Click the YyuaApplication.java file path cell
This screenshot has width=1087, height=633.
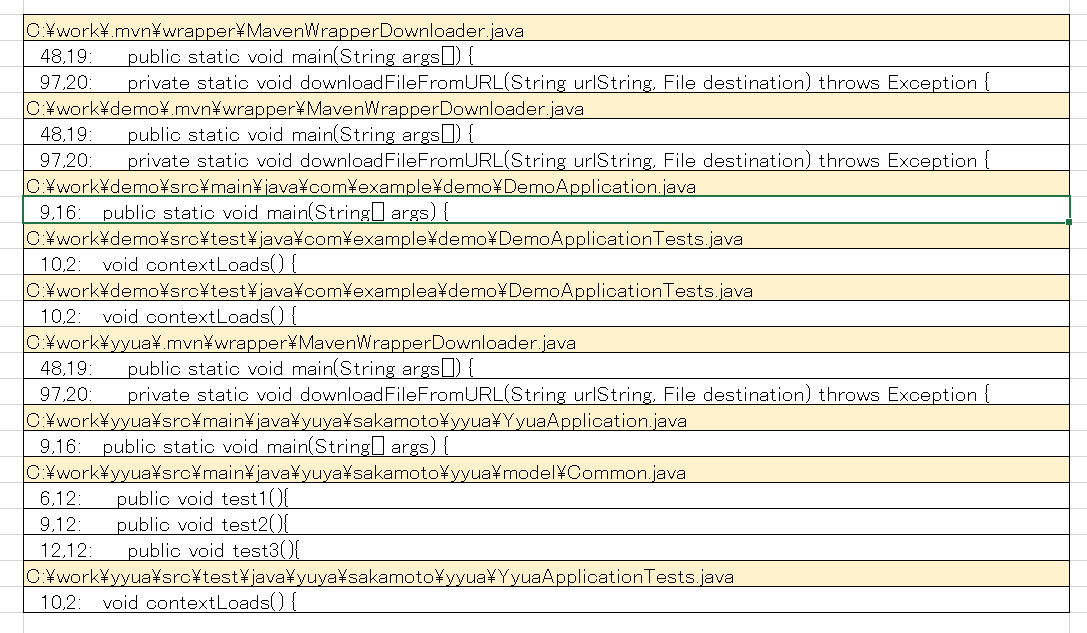546,418
